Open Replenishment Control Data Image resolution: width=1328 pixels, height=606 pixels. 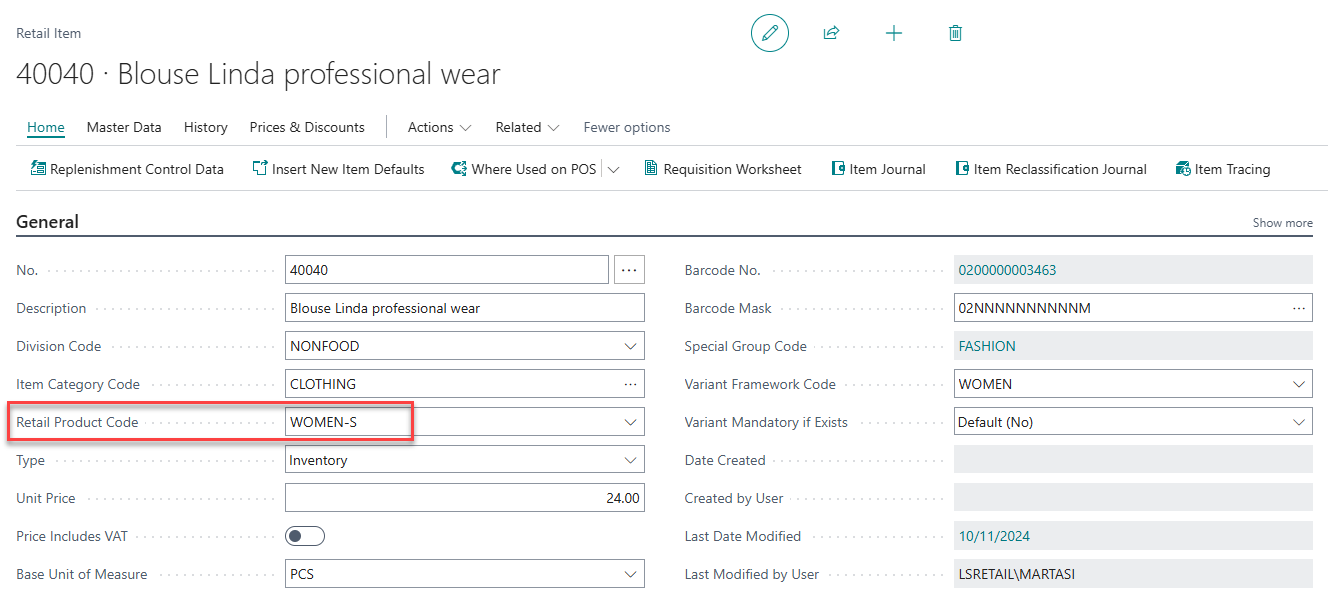tap(127, 169)
